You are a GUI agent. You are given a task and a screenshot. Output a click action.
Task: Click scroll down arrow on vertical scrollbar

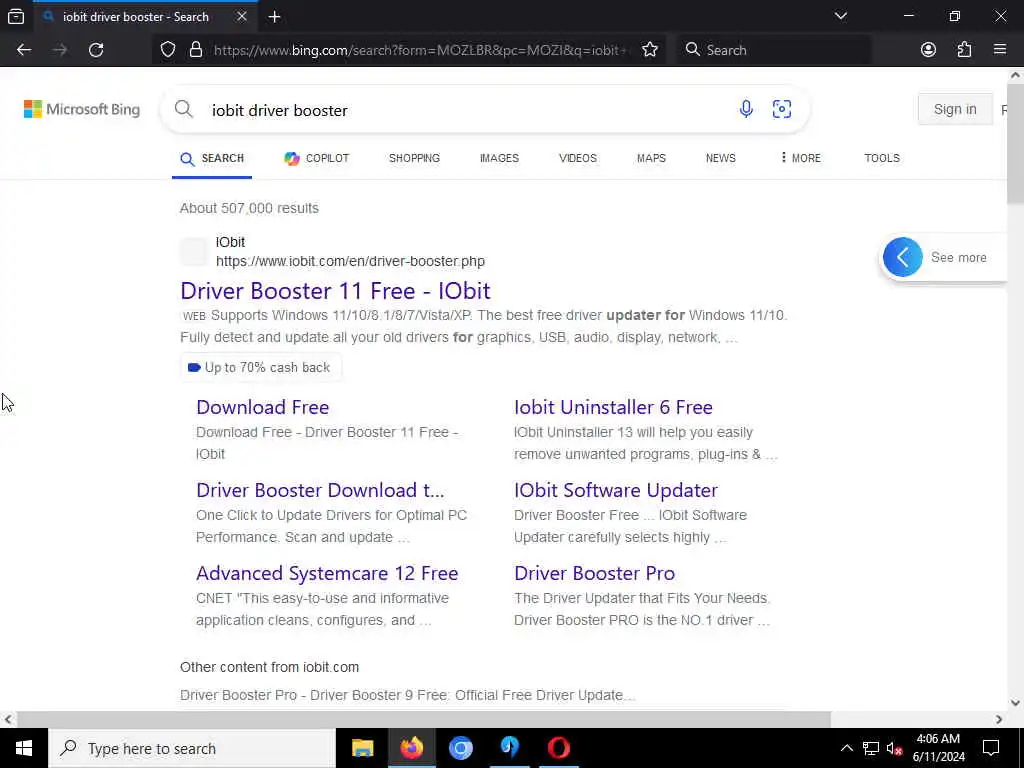tap(1015, 703)
